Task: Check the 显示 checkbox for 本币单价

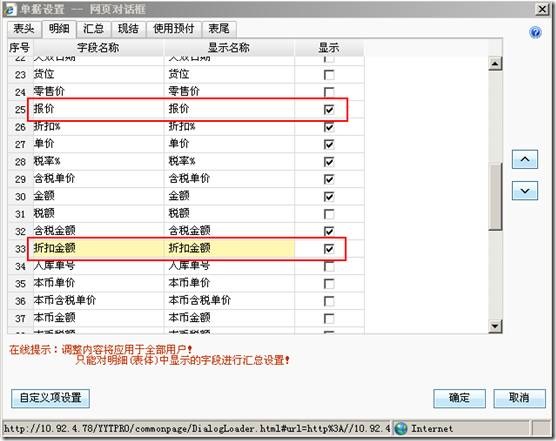Action: pos(329,284)
